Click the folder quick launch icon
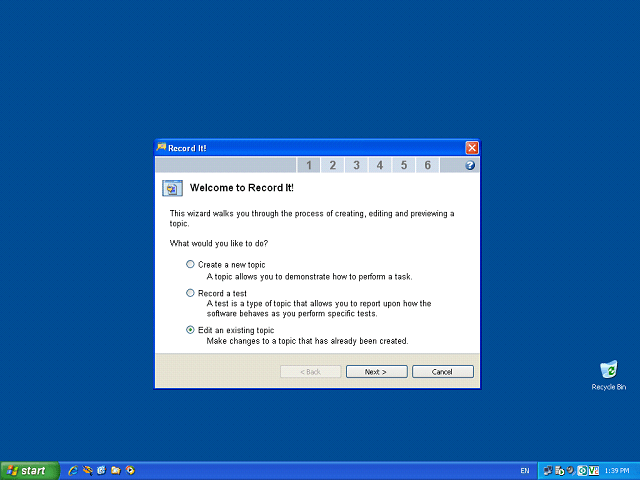640x480 pixels. coord(116,471)
